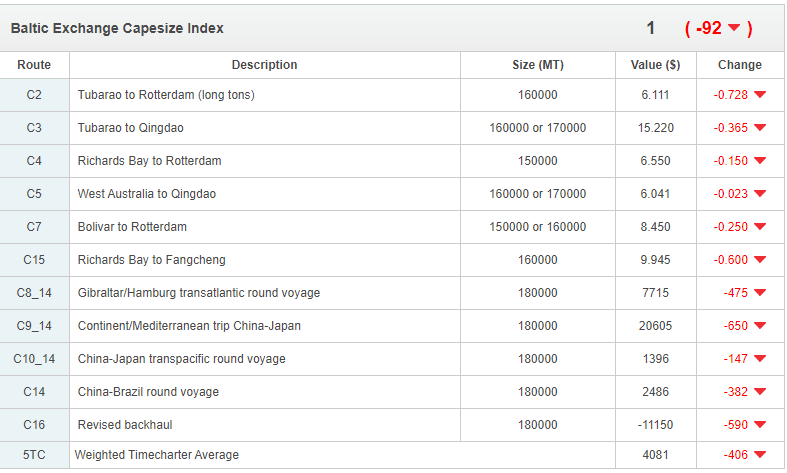Click the Change column header
Screen dimensions: 787x473
tap(740, 65)
